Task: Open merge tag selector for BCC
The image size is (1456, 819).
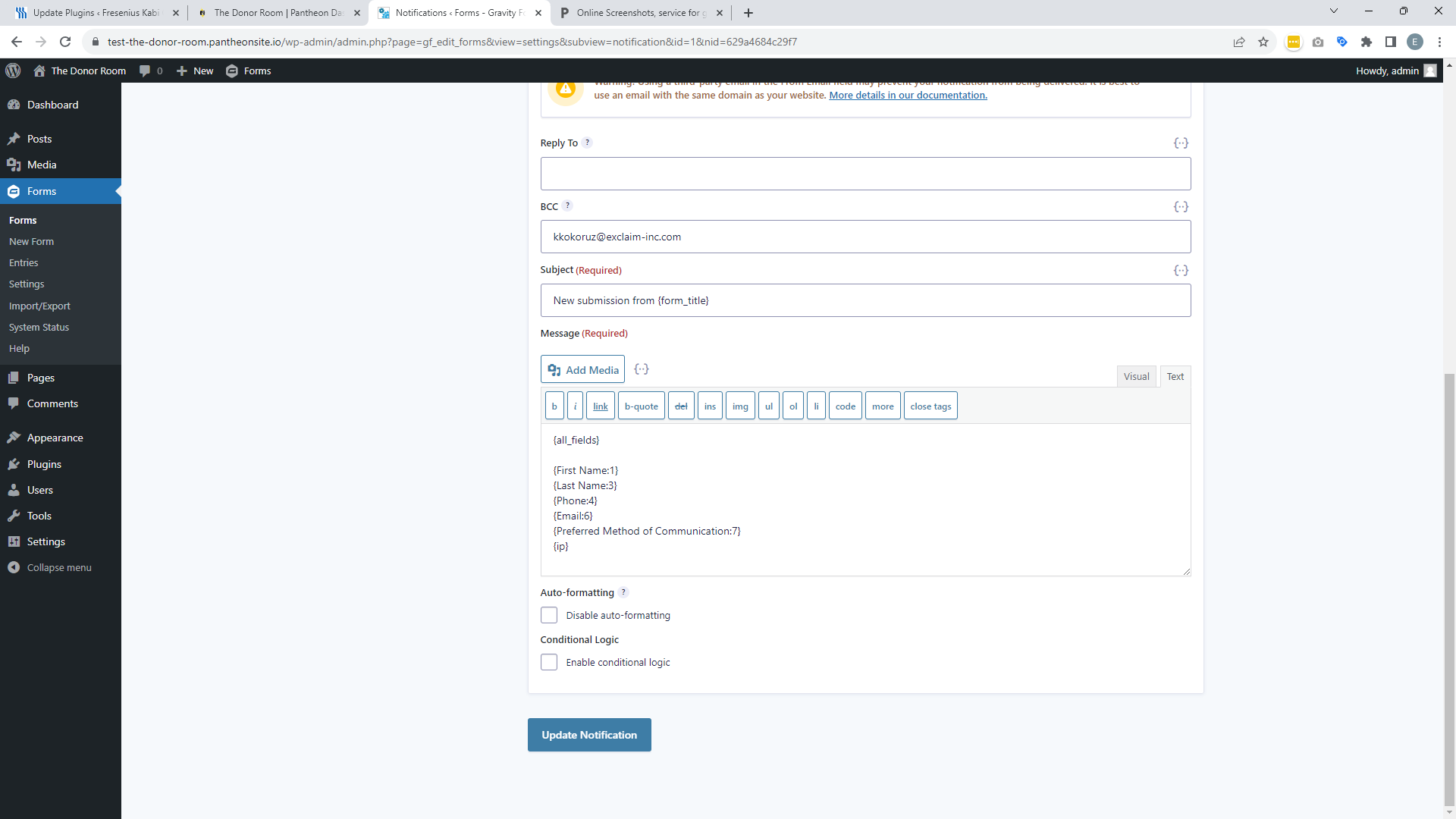Action: coord(1181,206)
